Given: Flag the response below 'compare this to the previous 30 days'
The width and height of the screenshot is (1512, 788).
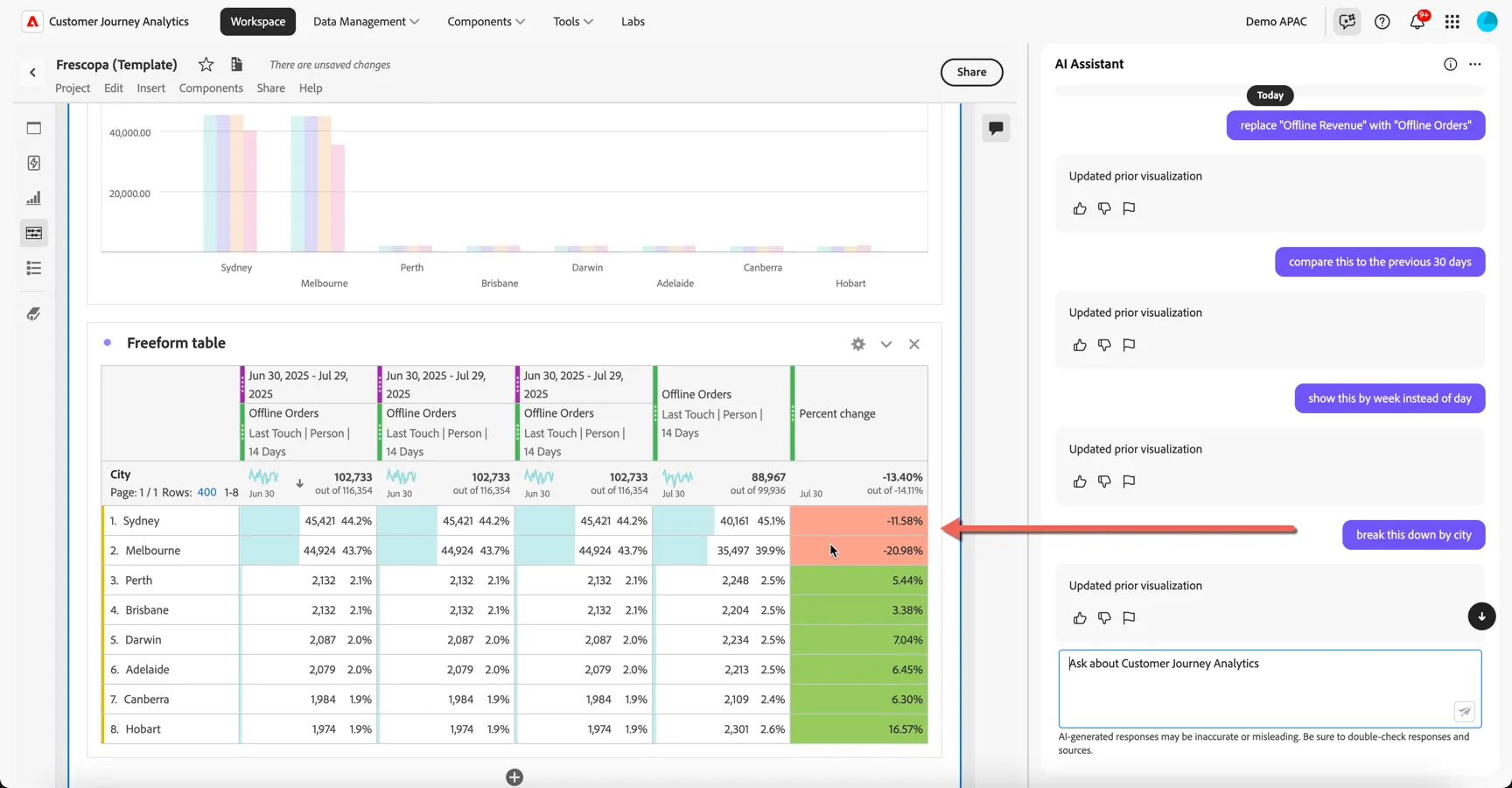Looking at the screenshot, I should click(x=1129, y=345).
